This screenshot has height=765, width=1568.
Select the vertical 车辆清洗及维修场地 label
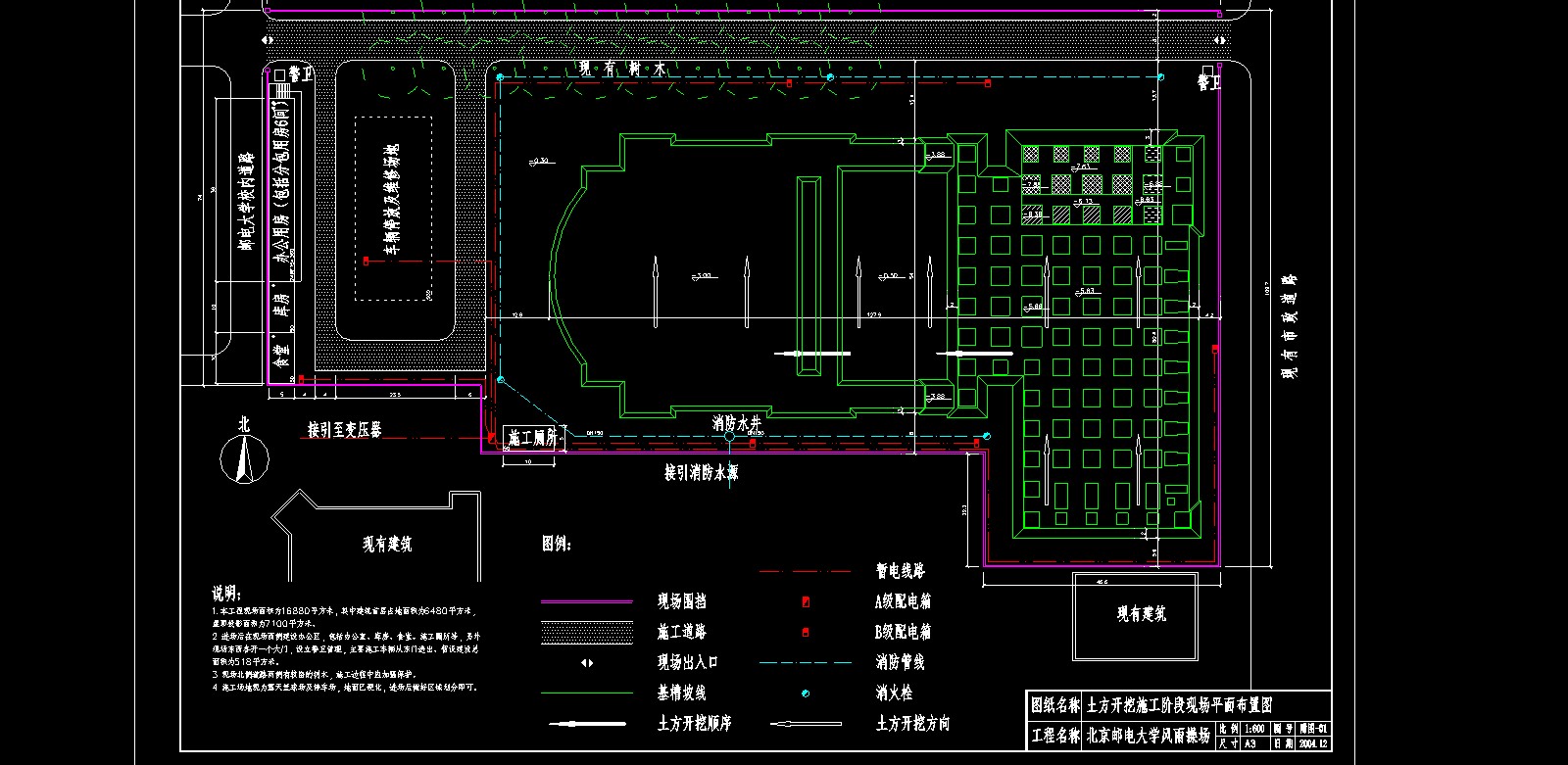(392, 199)
